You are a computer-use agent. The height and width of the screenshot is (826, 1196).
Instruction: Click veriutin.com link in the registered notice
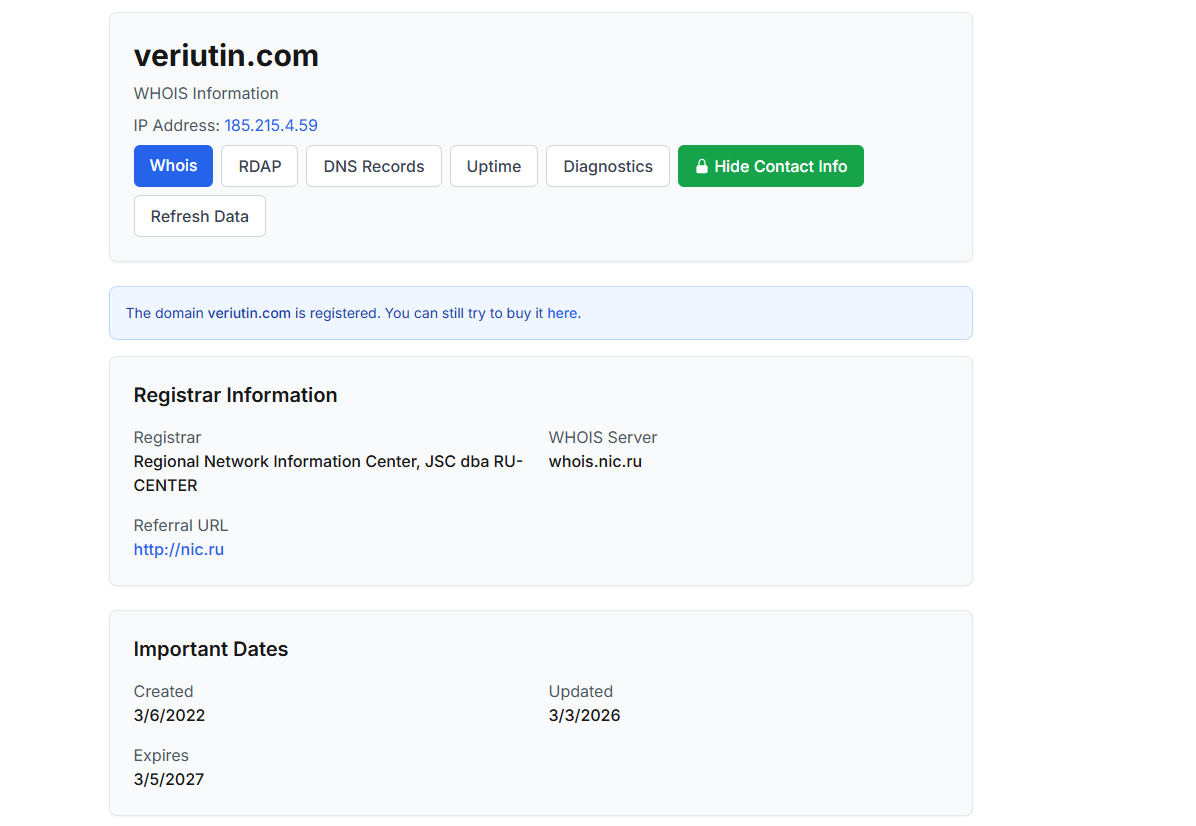click(x=249, y=313)
